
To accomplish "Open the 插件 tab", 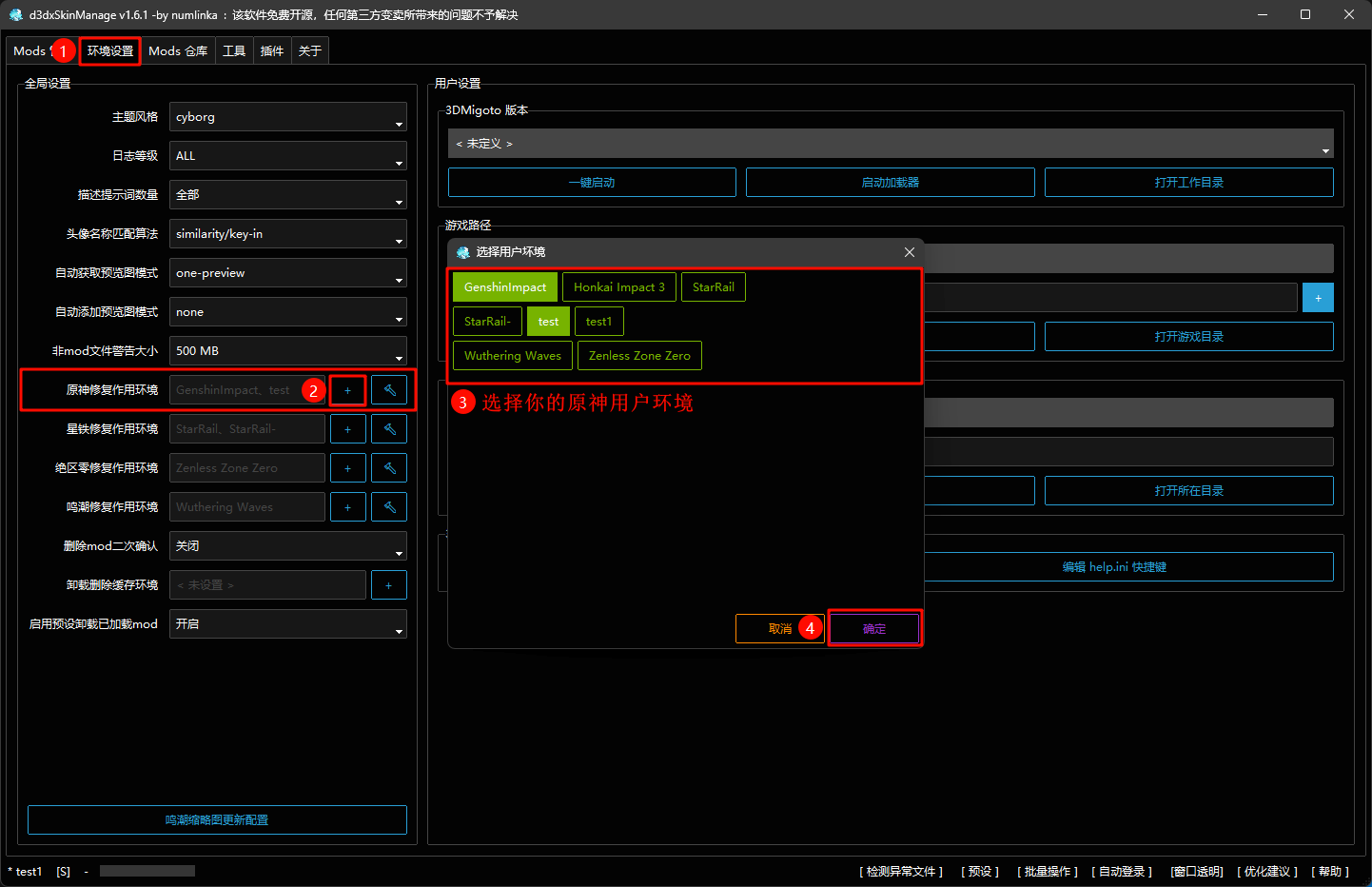I will pyautogui.click(x=272, y=50).
